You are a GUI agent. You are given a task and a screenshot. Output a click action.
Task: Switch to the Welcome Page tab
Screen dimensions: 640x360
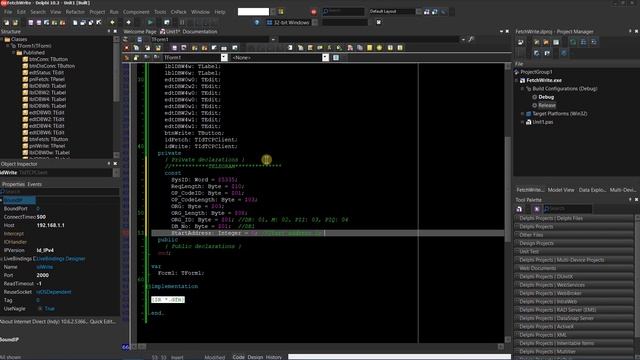tap(140, 31)
